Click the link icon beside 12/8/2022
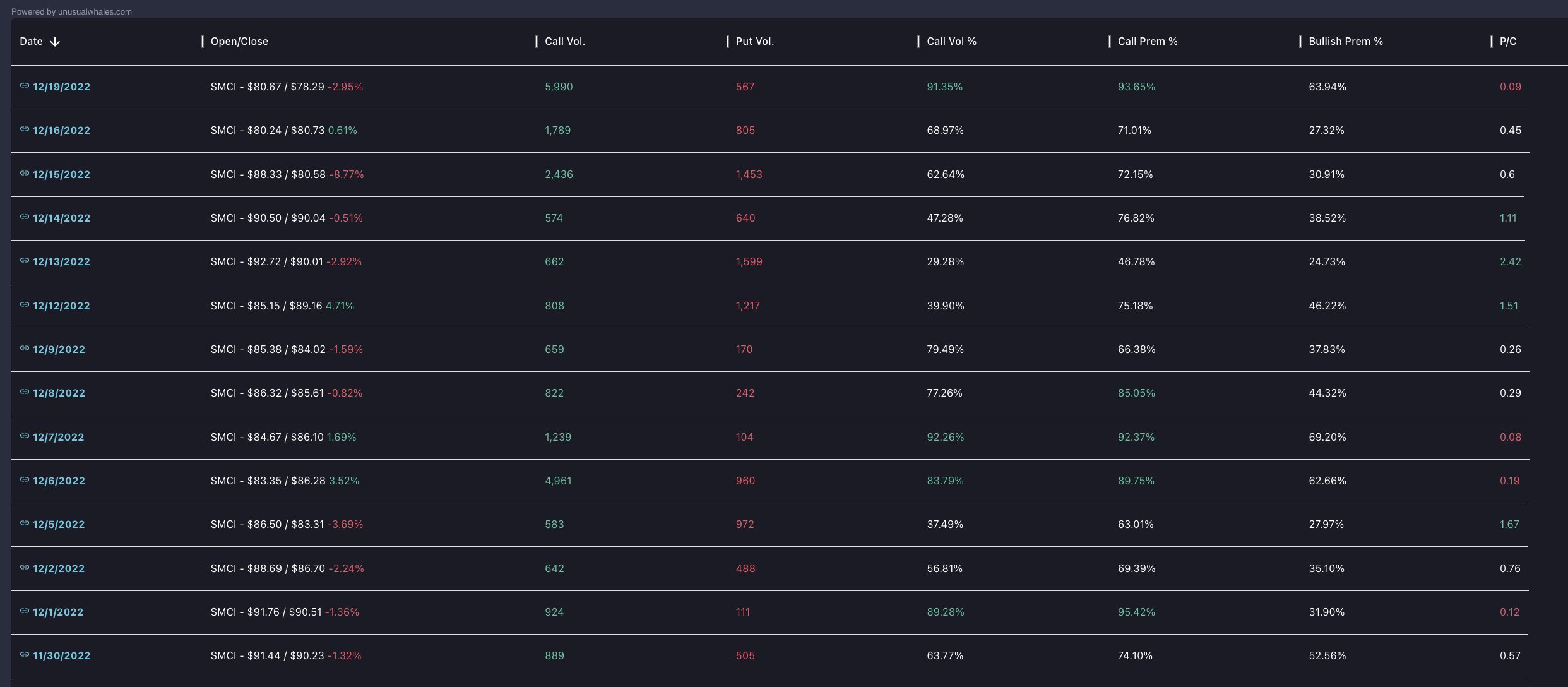Image resolution: width=1568 pixels, height=687 pixels. pyautogui.click(x=25, y=391)
